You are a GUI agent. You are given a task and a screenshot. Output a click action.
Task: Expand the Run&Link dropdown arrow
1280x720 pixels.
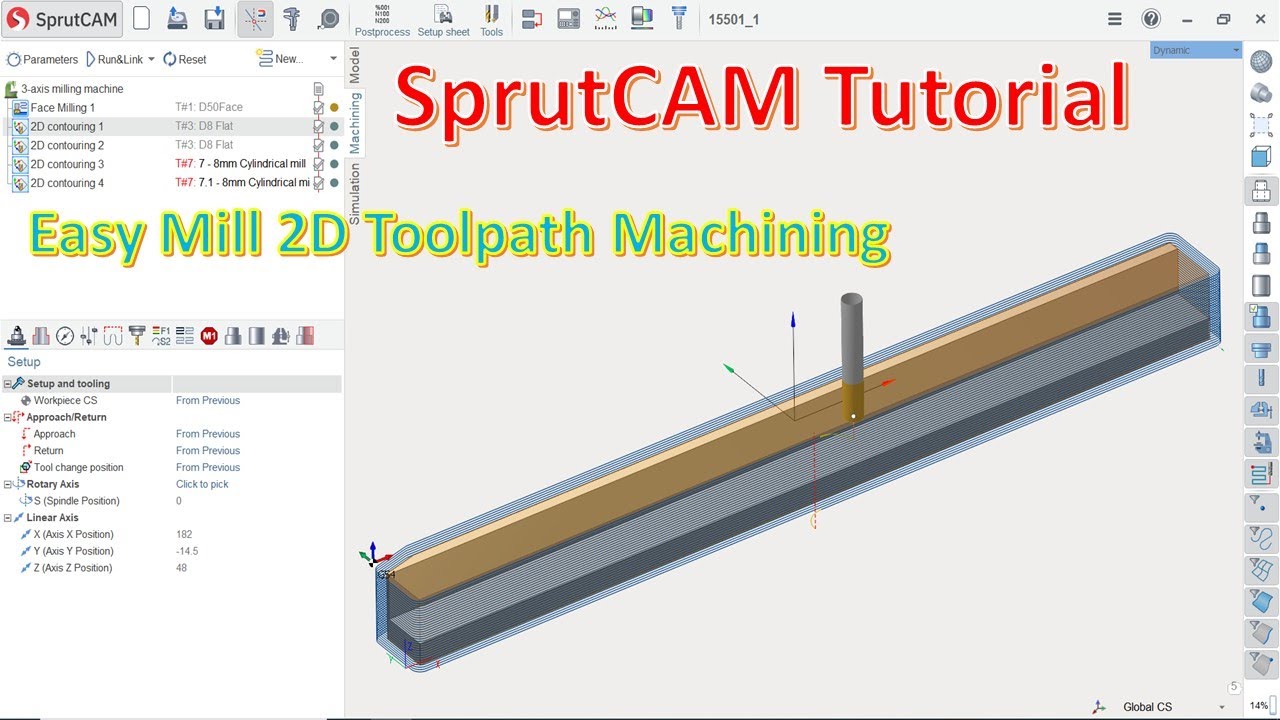[151, 59]
